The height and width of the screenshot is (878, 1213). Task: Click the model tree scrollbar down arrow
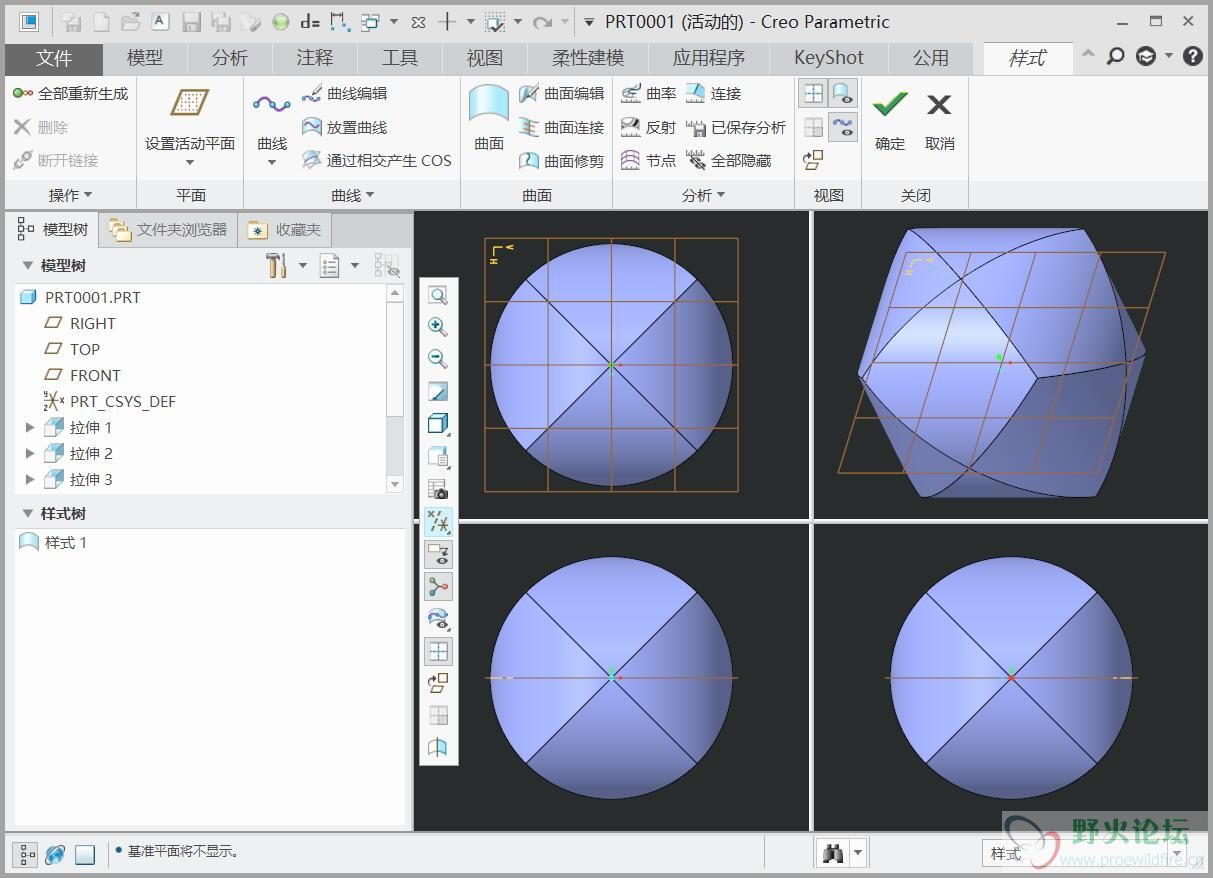point(395,484)
